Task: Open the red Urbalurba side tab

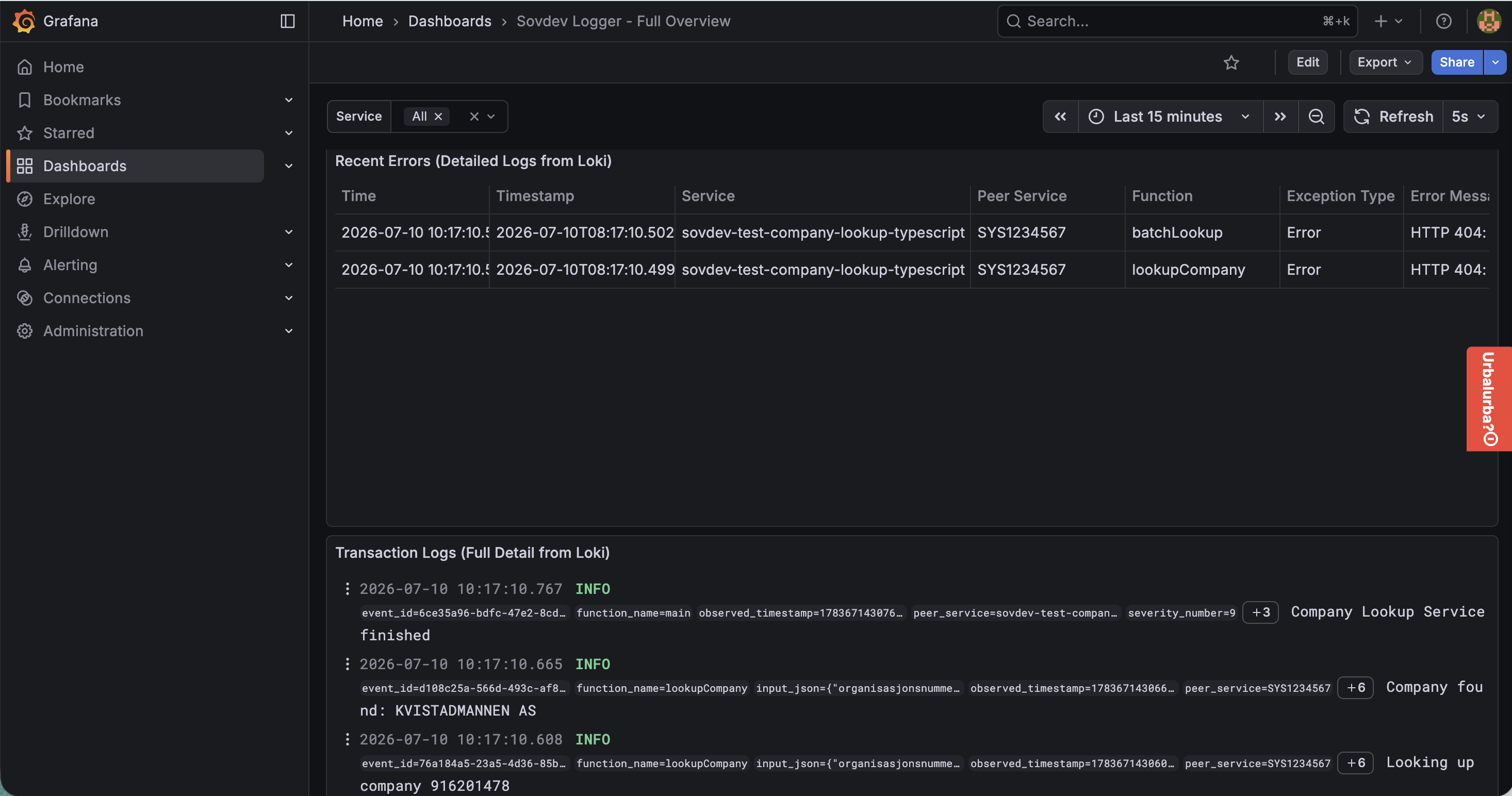Action: point(1489,399)
